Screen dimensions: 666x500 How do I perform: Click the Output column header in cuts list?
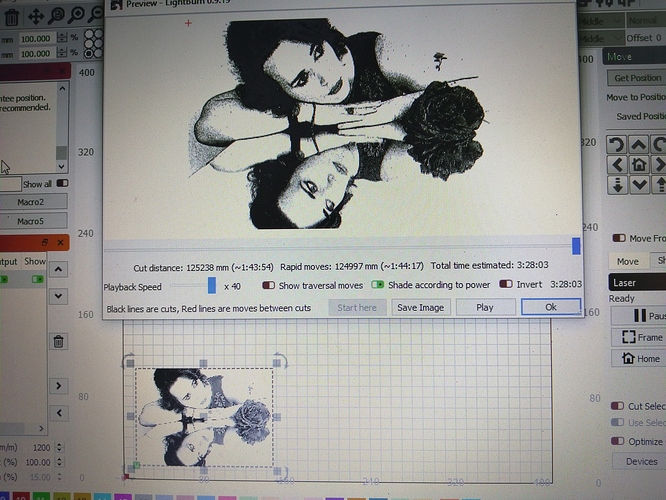click(x=9, y=261)
